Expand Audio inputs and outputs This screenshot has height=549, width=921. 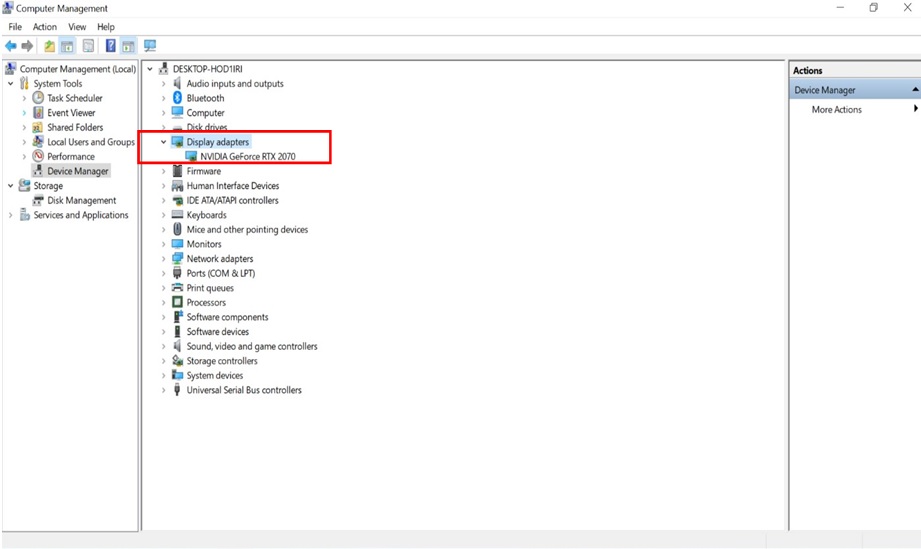(164, 83)
